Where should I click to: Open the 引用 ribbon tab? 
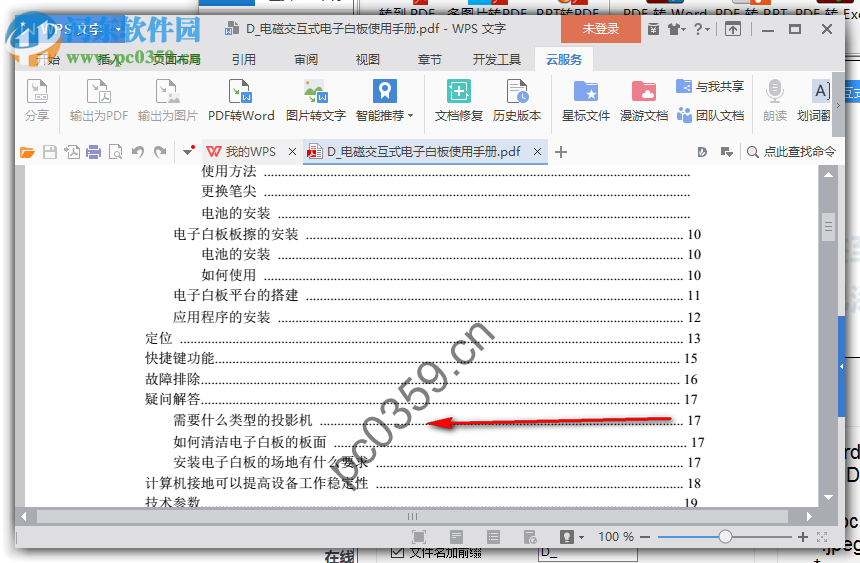pos(244,59)
